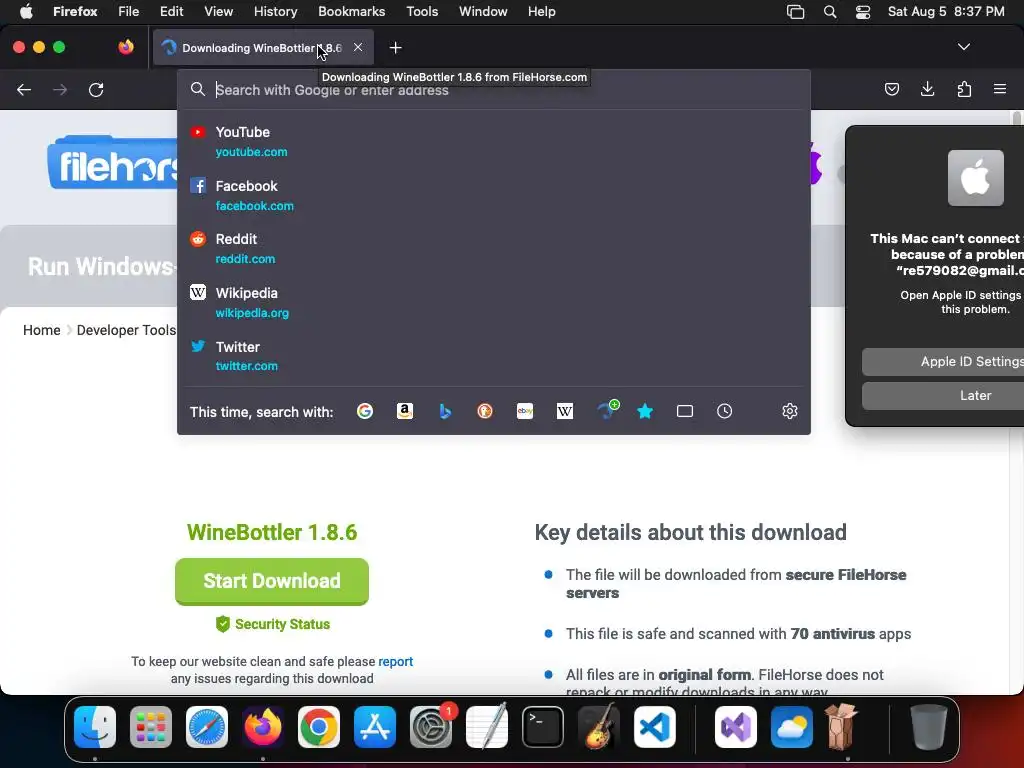
Task: Open the History menu
Action: pyautogui.click(x=276, y=12)
